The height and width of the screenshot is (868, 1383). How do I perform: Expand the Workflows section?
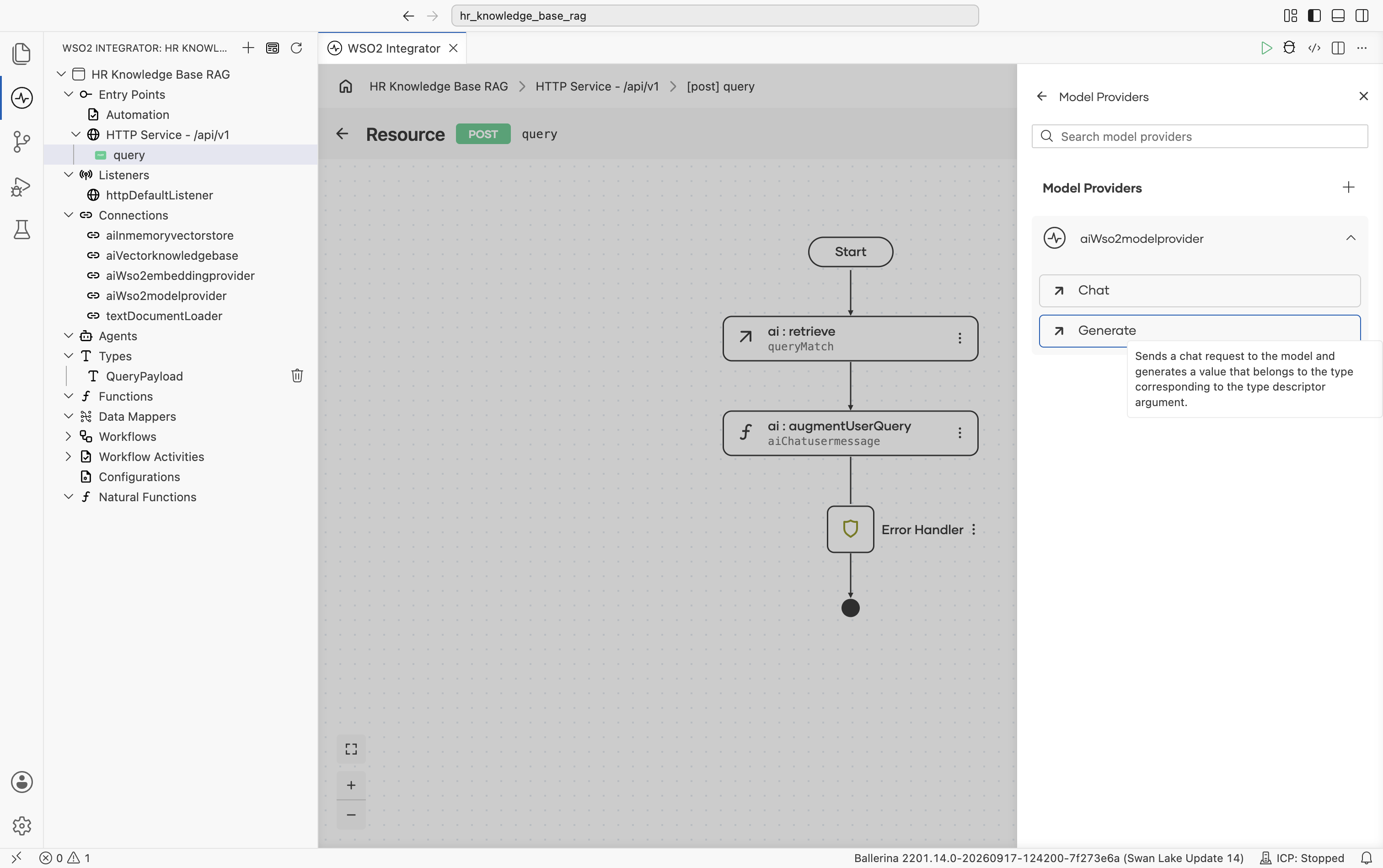68,436
